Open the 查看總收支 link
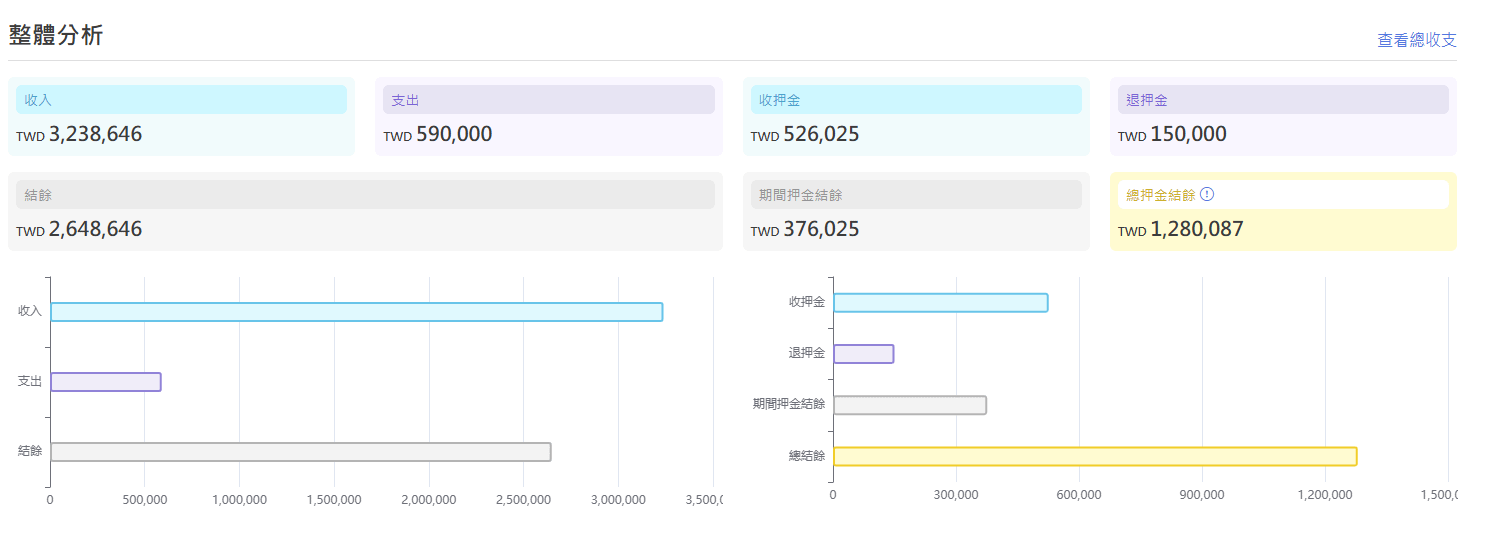This screenshot has width=1493, height=554. (x=1416, y=40)
